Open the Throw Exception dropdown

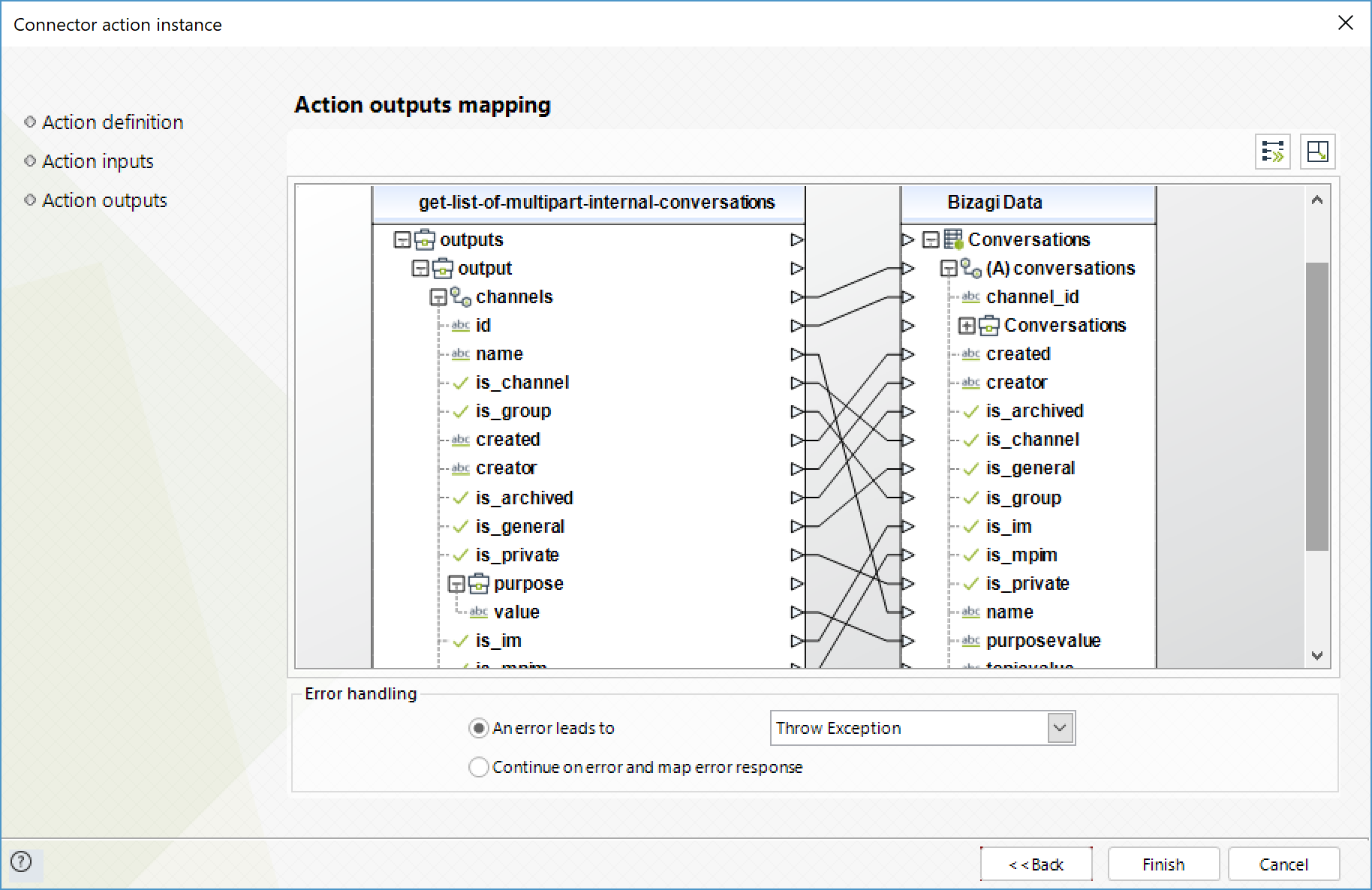tap(1060, 728)
